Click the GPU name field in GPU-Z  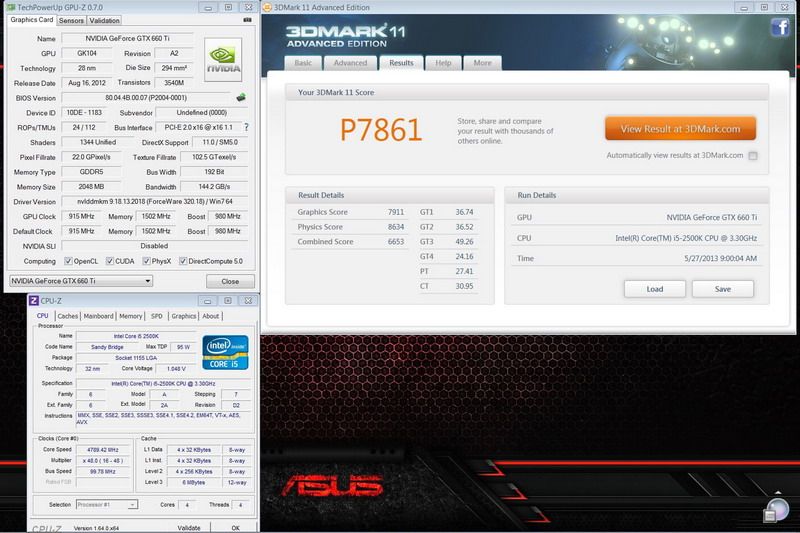[x=129, y=39]
